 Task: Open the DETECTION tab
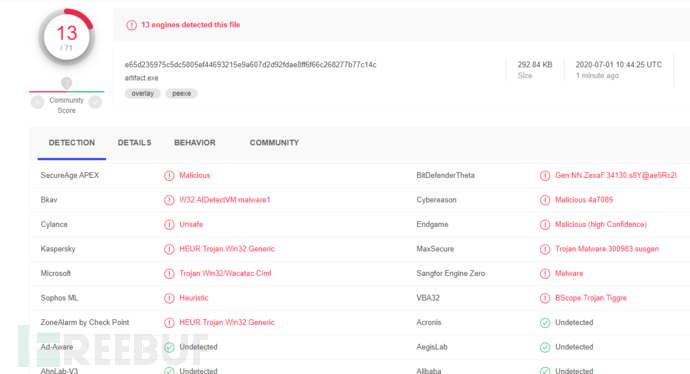(72, 143)
